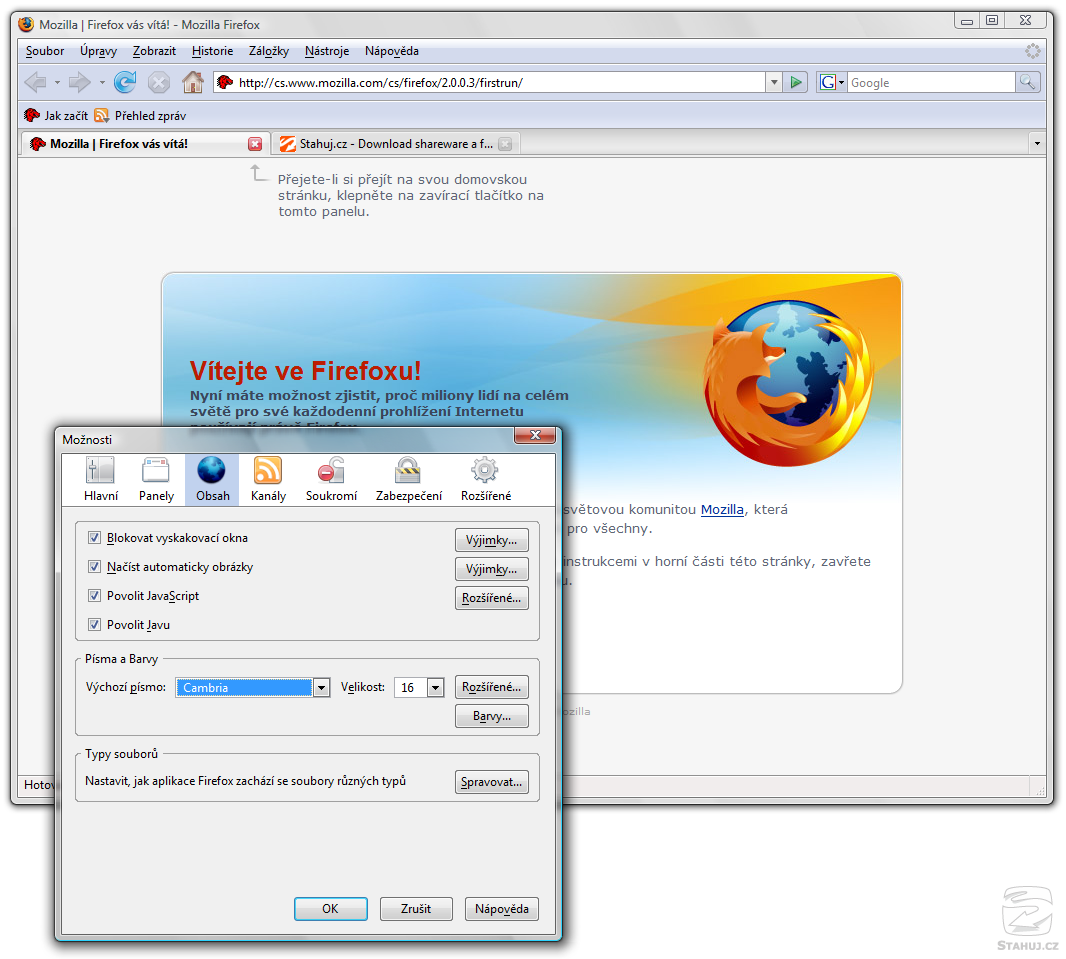The height and width of the screenshot is (959, 1066).
Task: Expand the Velikost font size dropdown
Action: [x=436, y=688]
